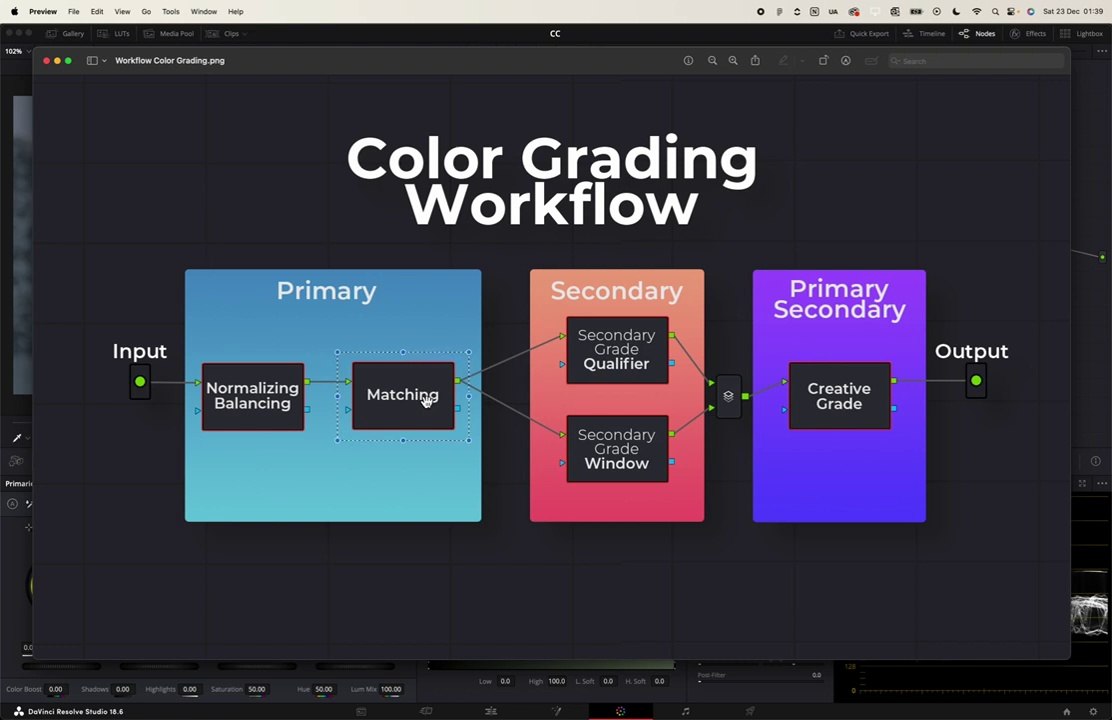
Task: Toggle the LUTs panel in DaVinci Resolve
Action: [113, 33]
